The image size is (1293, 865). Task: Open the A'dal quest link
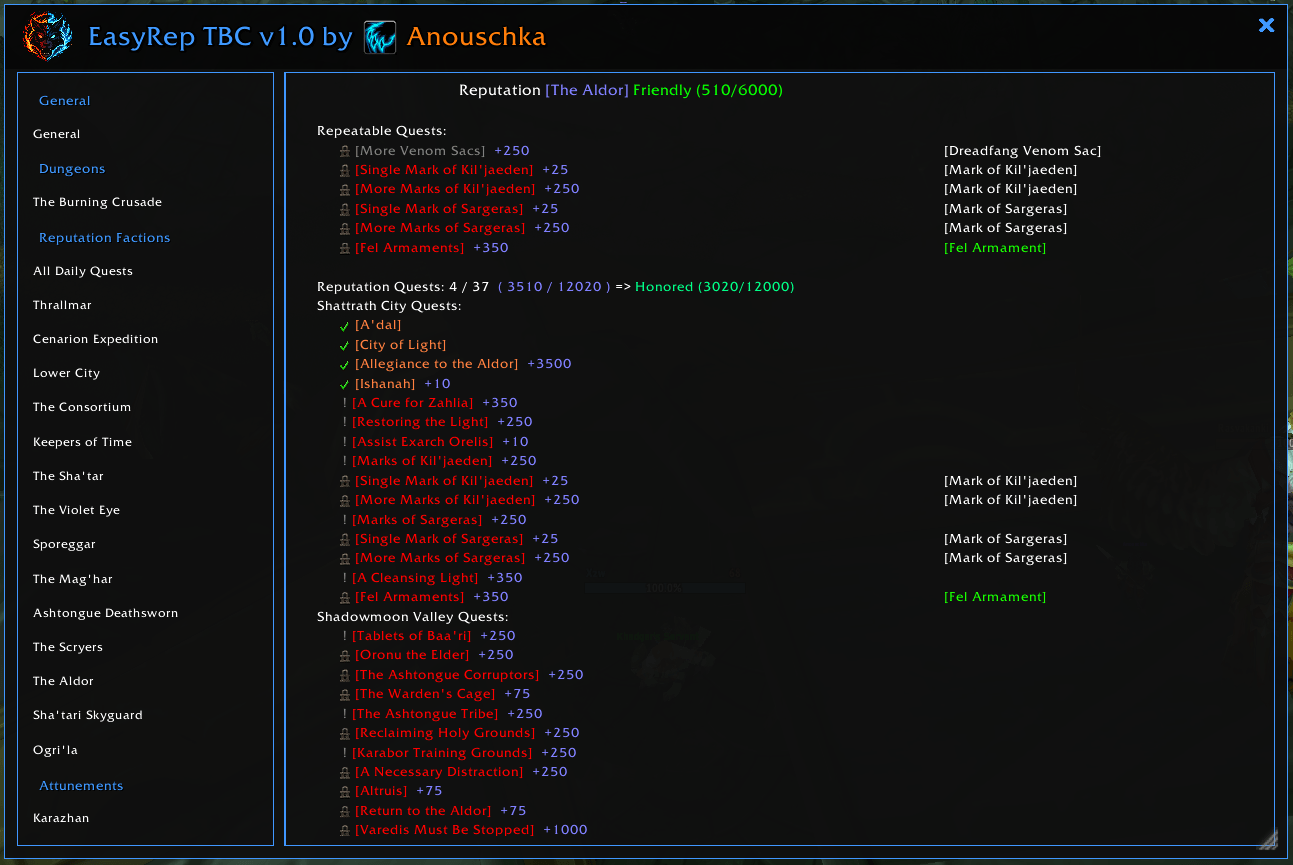coord(378,325)
